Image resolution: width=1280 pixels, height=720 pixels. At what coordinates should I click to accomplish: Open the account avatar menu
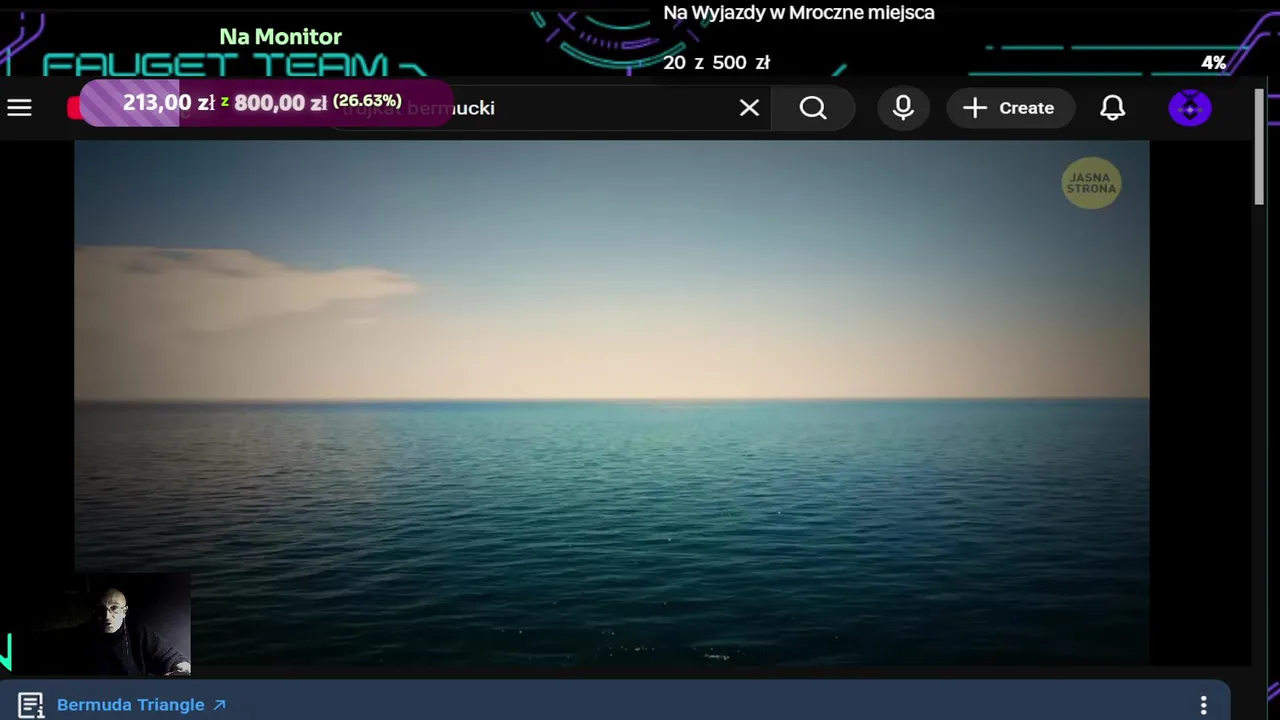[x=1190, y=108]
